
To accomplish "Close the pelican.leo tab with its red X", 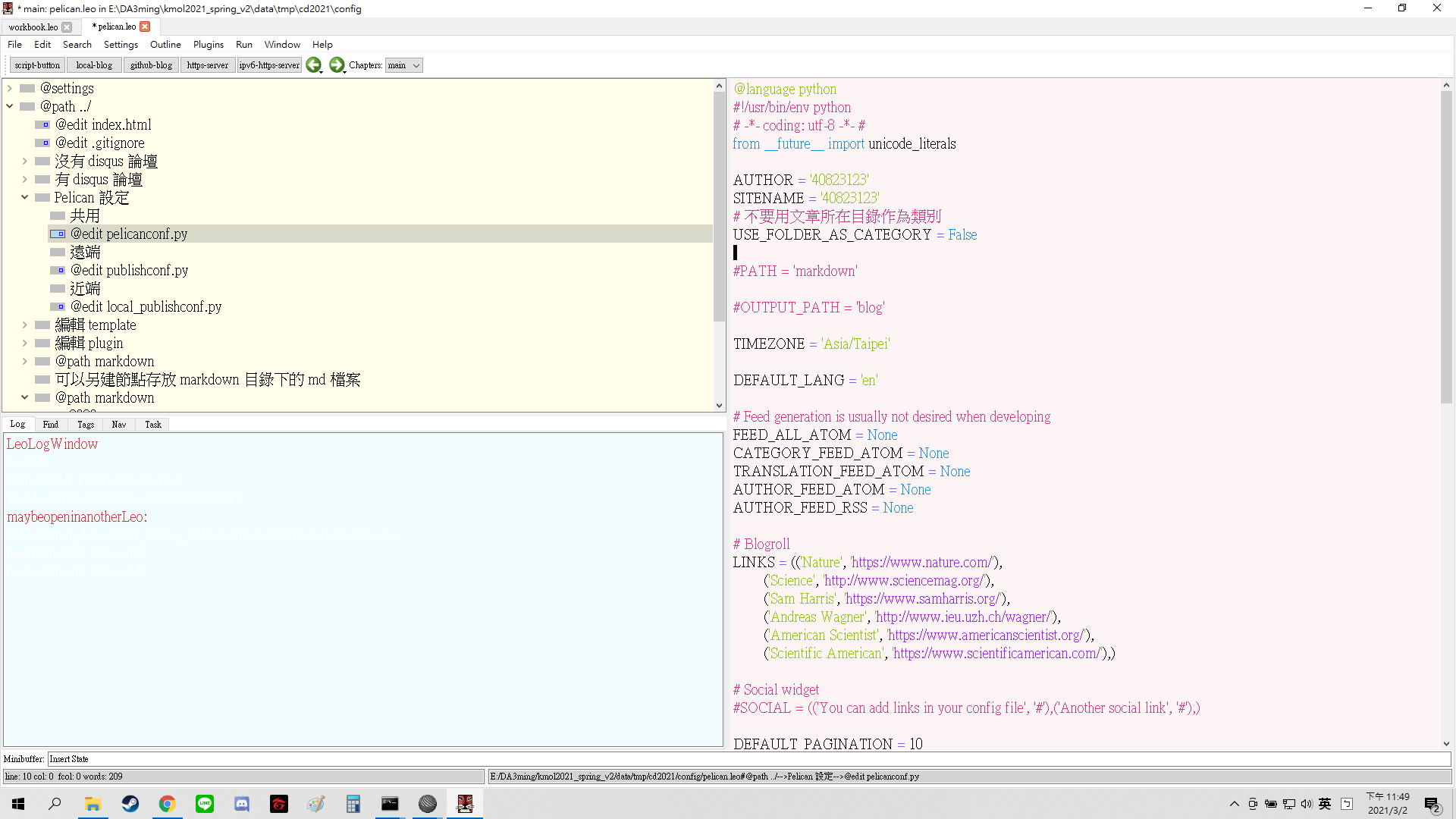I will pos(145,27).
